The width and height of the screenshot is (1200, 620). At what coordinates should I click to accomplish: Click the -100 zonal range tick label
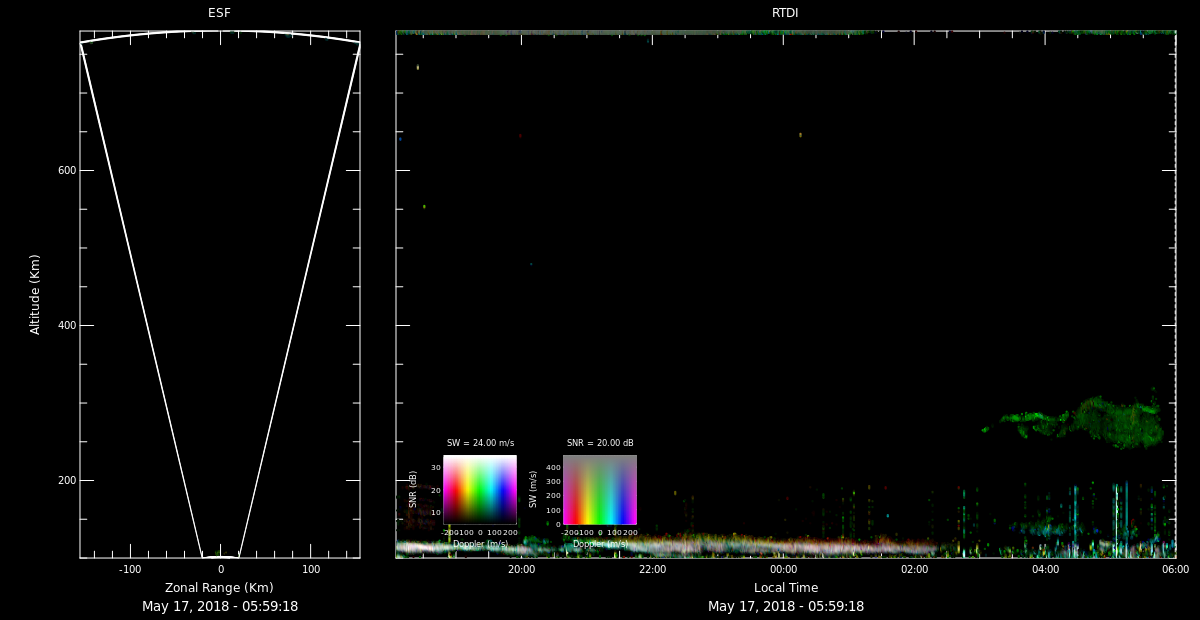(x=129, y=569)
